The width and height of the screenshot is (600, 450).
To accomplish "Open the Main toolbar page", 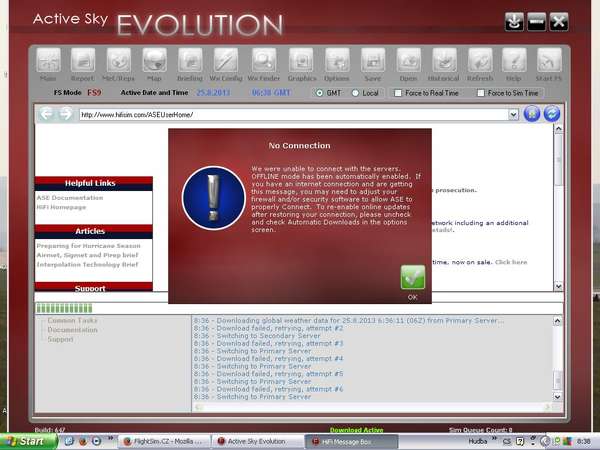I will (x=48, y=60).
